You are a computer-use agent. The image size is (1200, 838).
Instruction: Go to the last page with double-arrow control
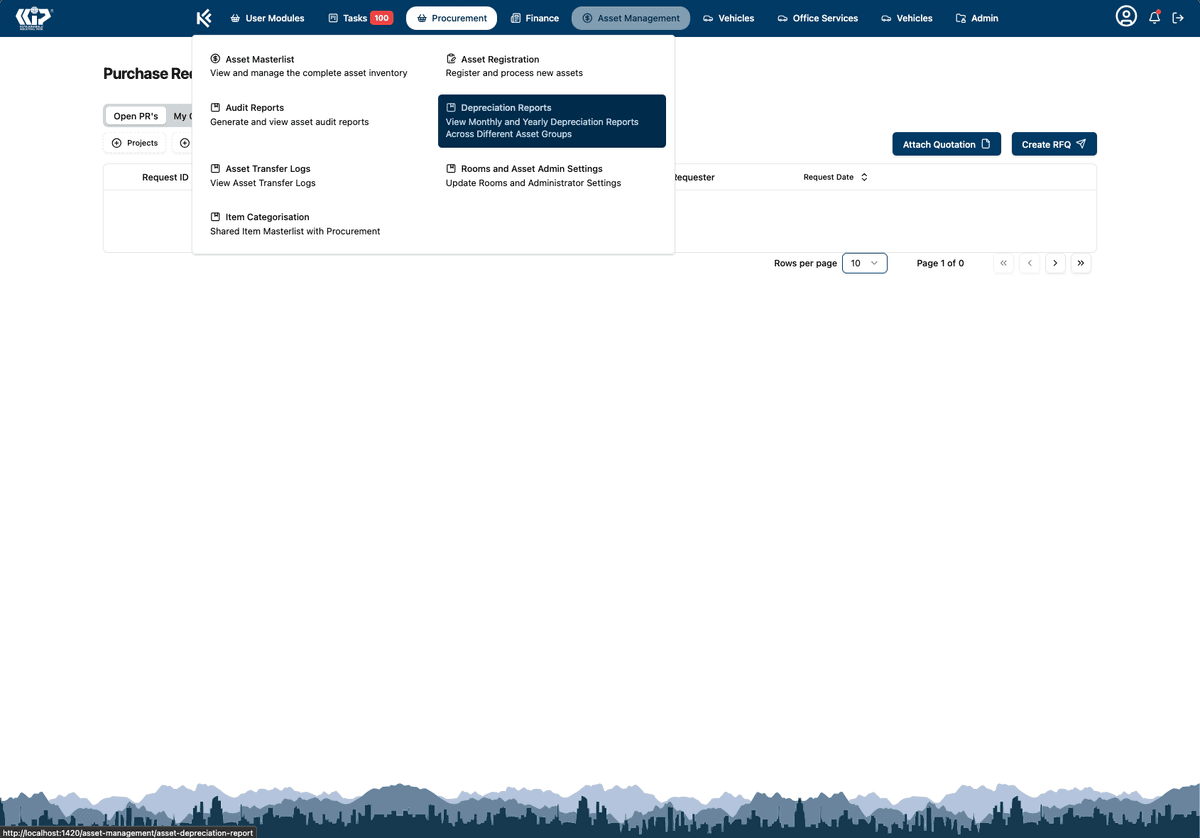[1081, 263]
